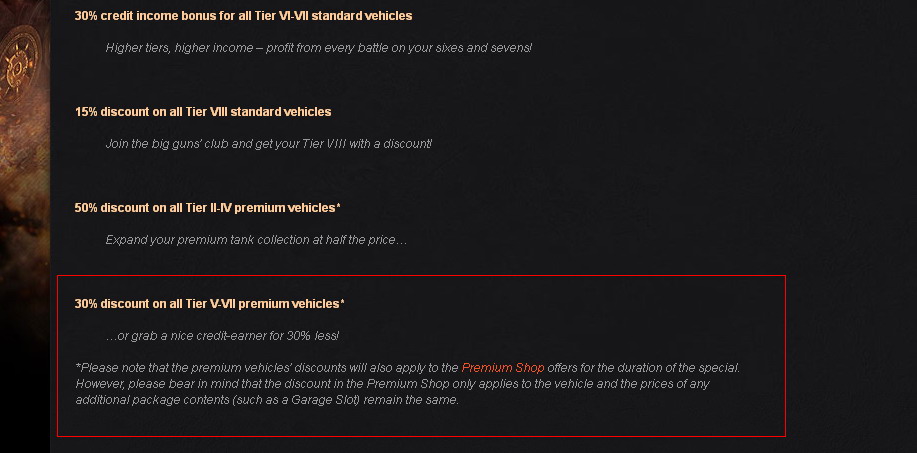The image size is (917, 453).
Task: Click the 15% discount Tier VIII heading
Action: 203,112
